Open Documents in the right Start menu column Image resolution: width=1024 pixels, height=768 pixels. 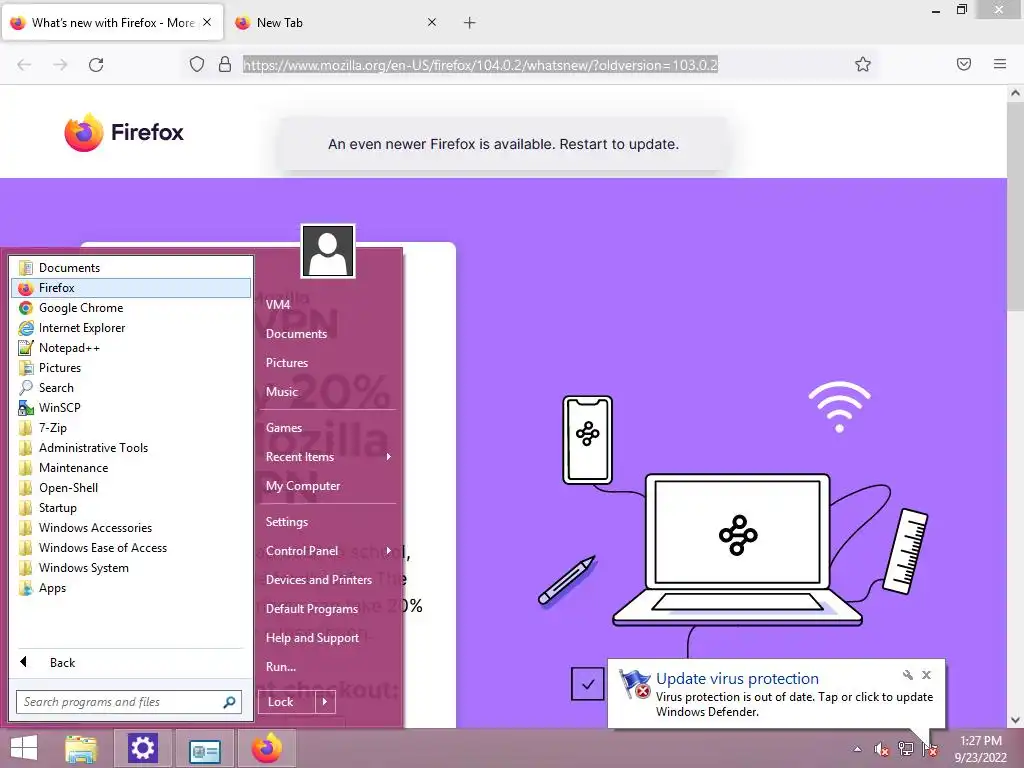(328, 334)
